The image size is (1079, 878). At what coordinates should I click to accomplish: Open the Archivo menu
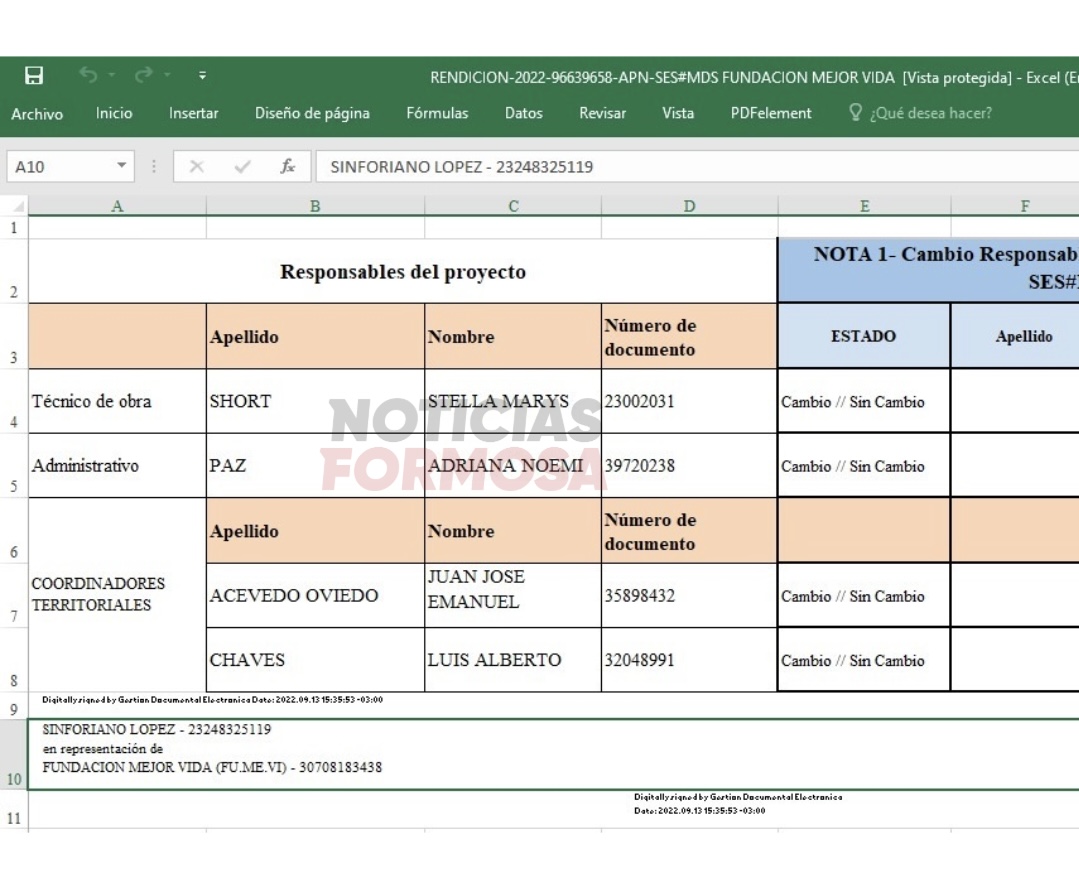(x=37, y=114)
